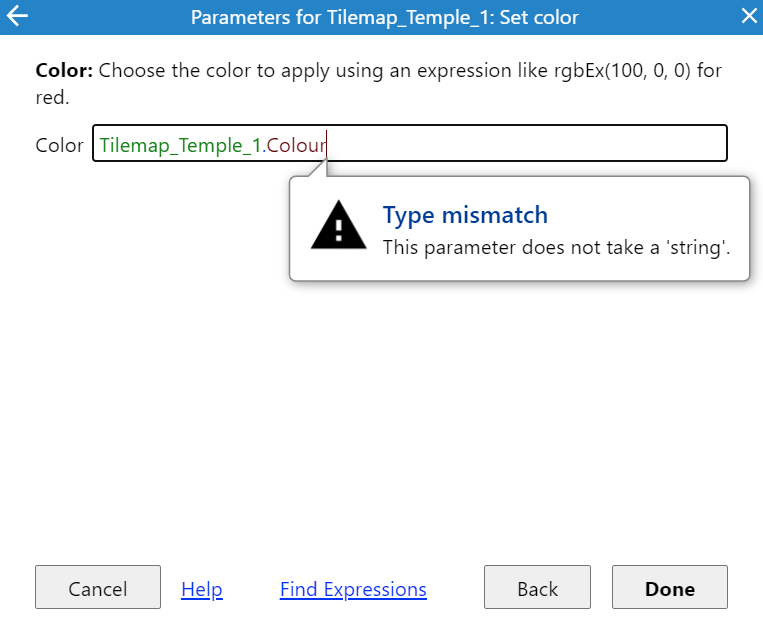Place cursor in red Colour expression text
This screenshot has width=763, height=620.
(x=295, y=146)
